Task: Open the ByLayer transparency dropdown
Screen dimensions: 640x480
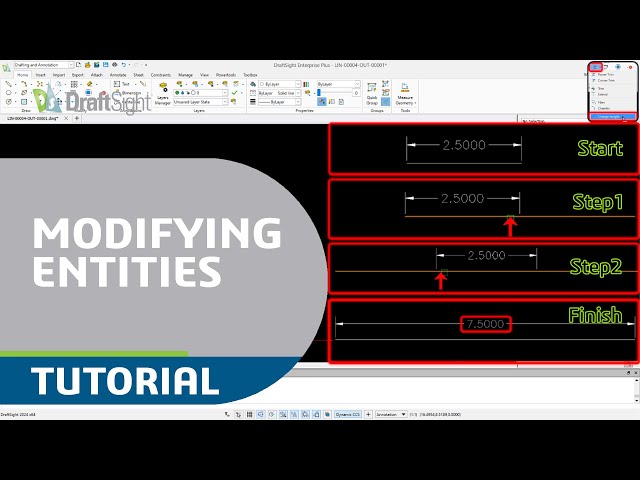Action: point(339,84)
